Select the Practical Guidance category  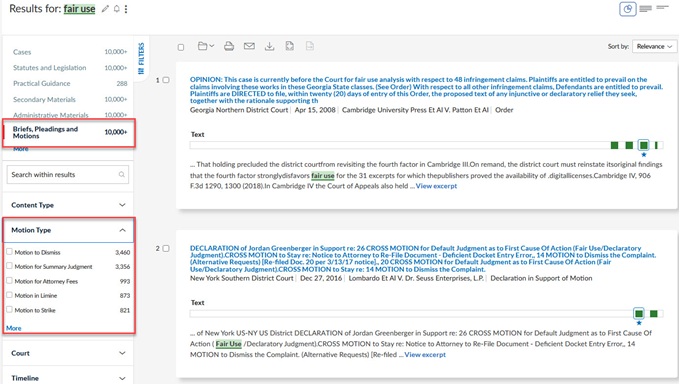tap(42, 83)
